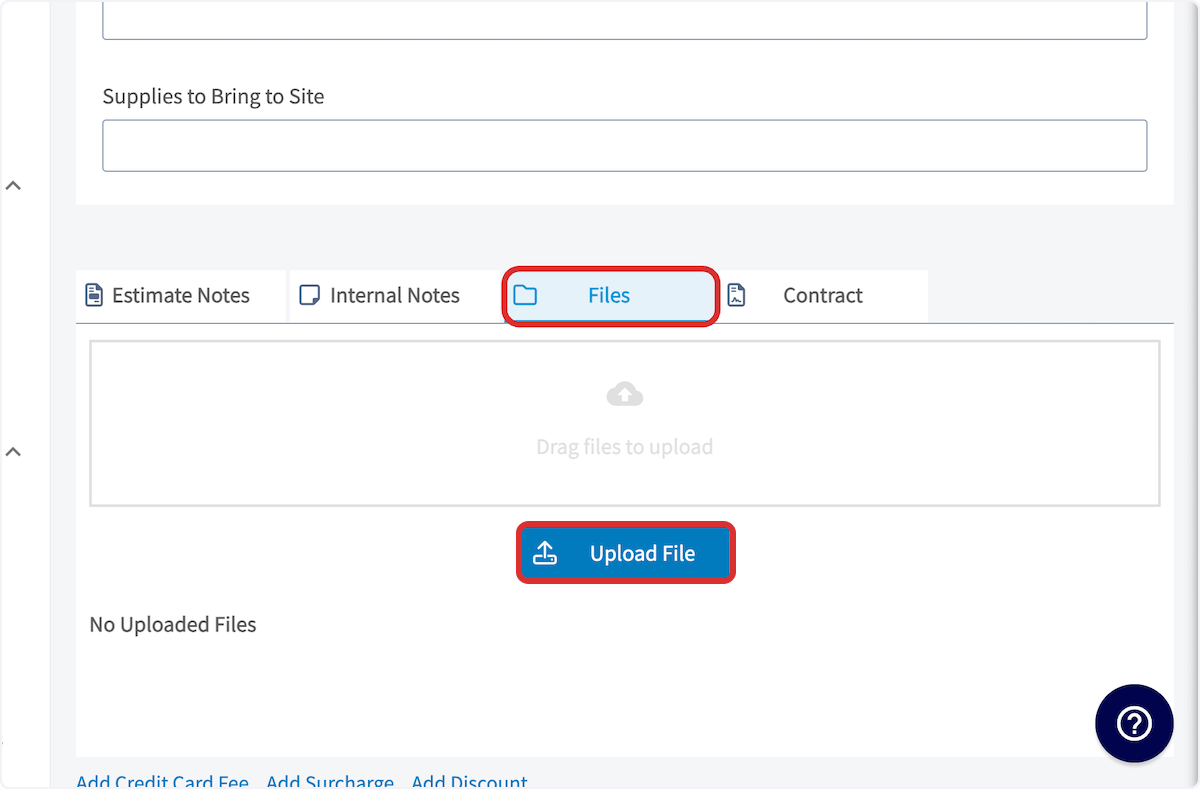Click the Files folder icon

click(x=525, y=295)
